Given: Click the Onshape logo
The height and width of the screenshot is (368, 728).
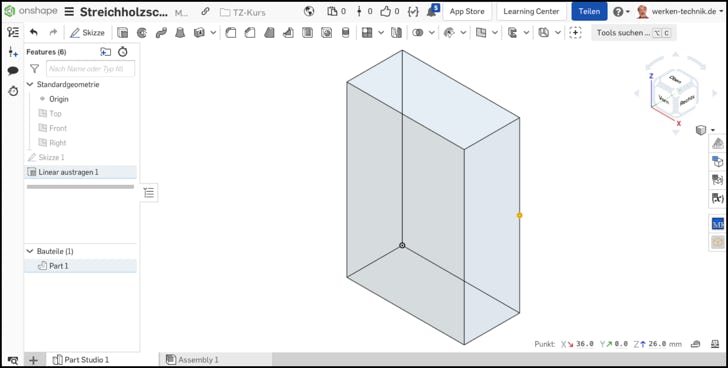Looking at the screenshot, I should coord(31,12).
